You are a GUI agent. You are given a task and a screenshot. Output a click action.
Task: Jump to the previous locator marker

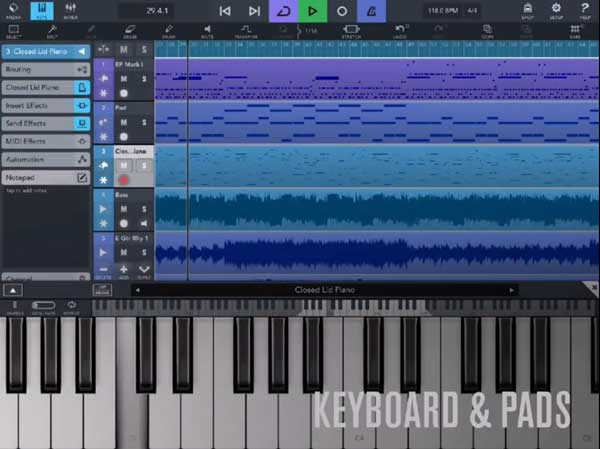click(225, 11)
